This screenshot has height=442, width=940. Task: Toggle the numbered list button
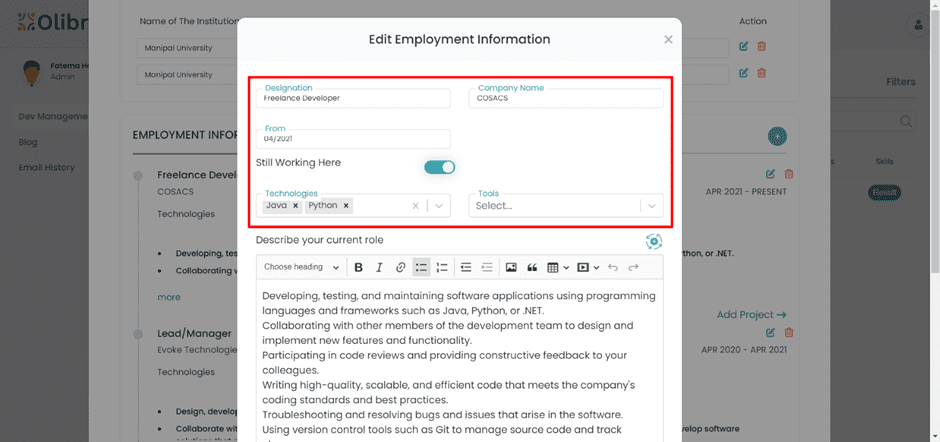click(x=442, y=267)
